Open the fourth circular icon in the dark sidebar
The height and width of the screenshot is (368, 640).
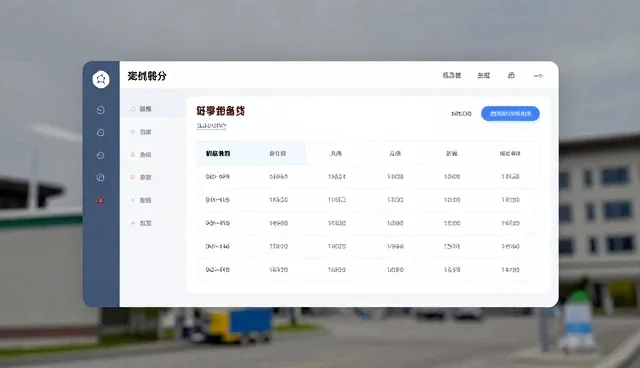coord(100,177)
